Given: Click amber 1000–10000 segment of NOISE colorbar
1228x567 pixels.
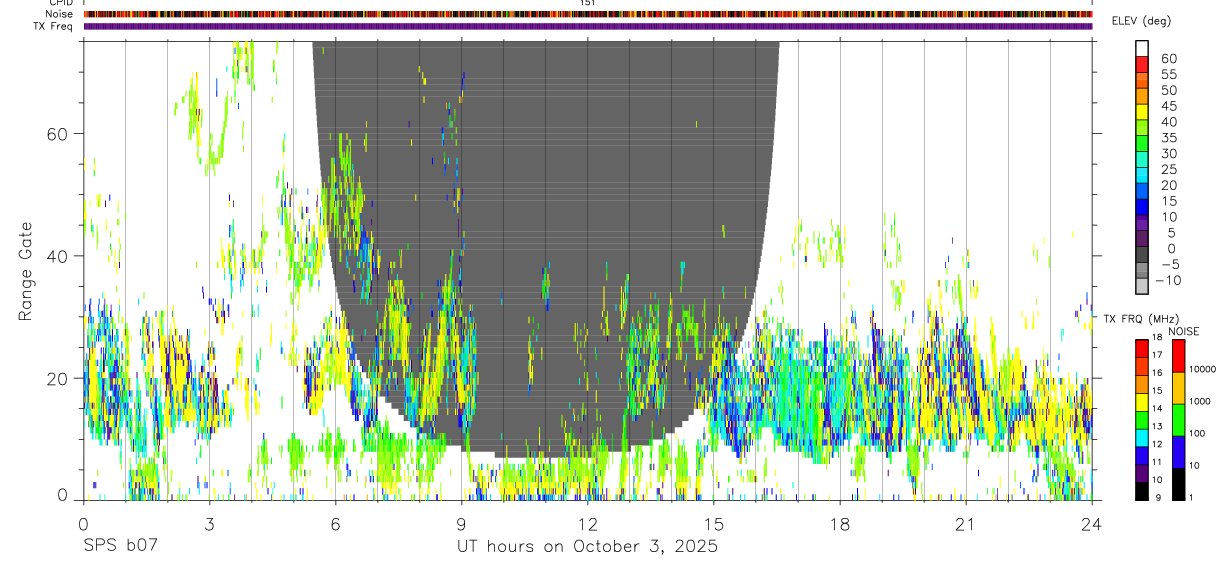Looking at the screenshot, I should (1178, 388).
